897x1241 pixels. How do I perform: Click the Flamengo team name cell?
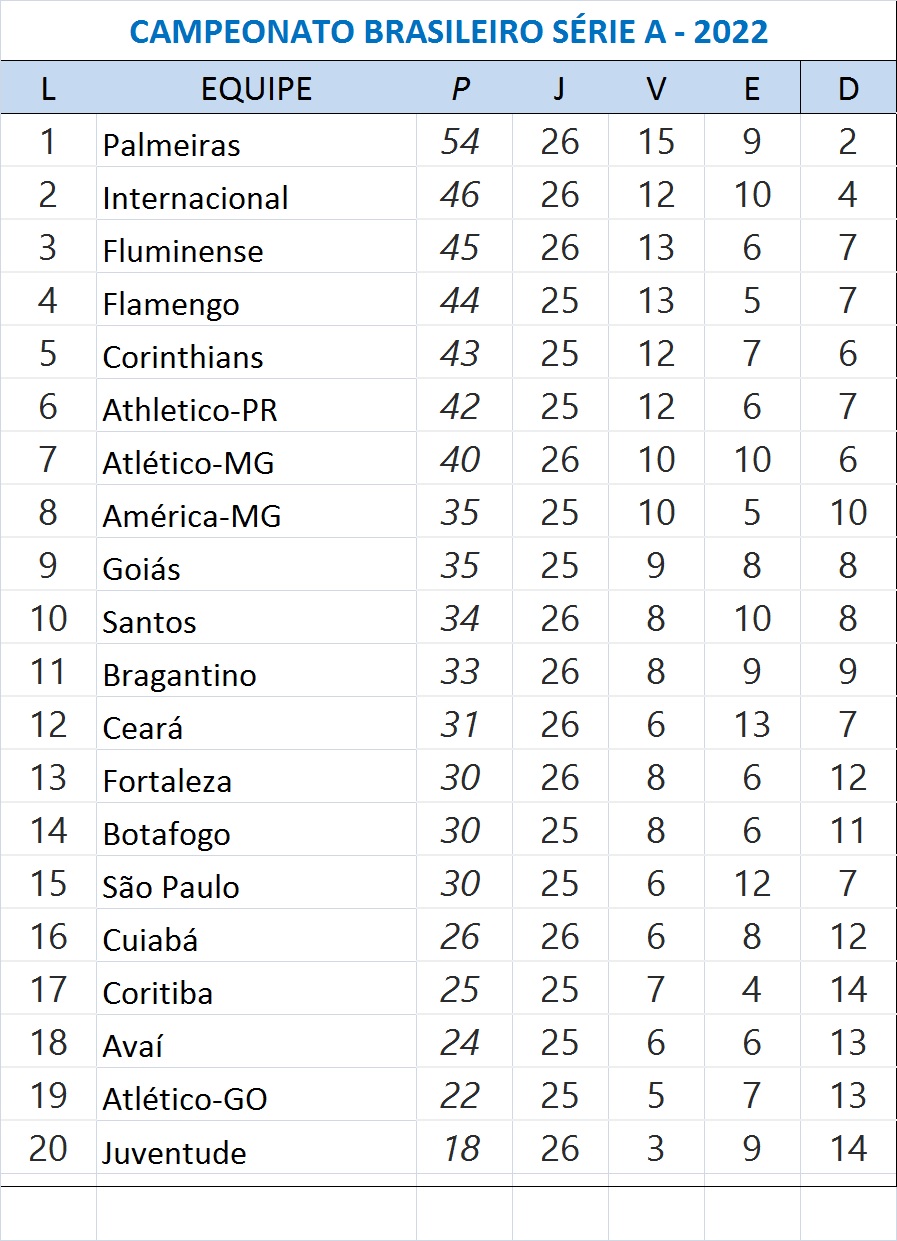click(x=256, y=300)
